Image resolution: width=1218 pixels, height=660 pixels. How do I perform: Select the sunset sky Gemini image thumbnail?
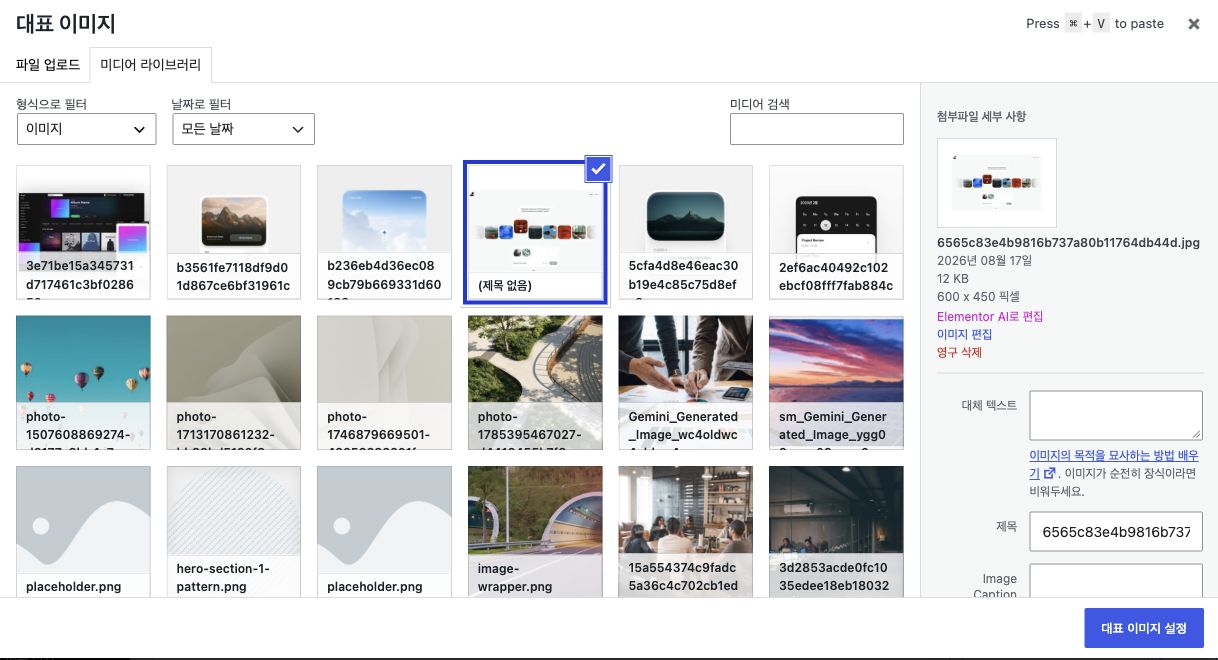click(836, 383)
